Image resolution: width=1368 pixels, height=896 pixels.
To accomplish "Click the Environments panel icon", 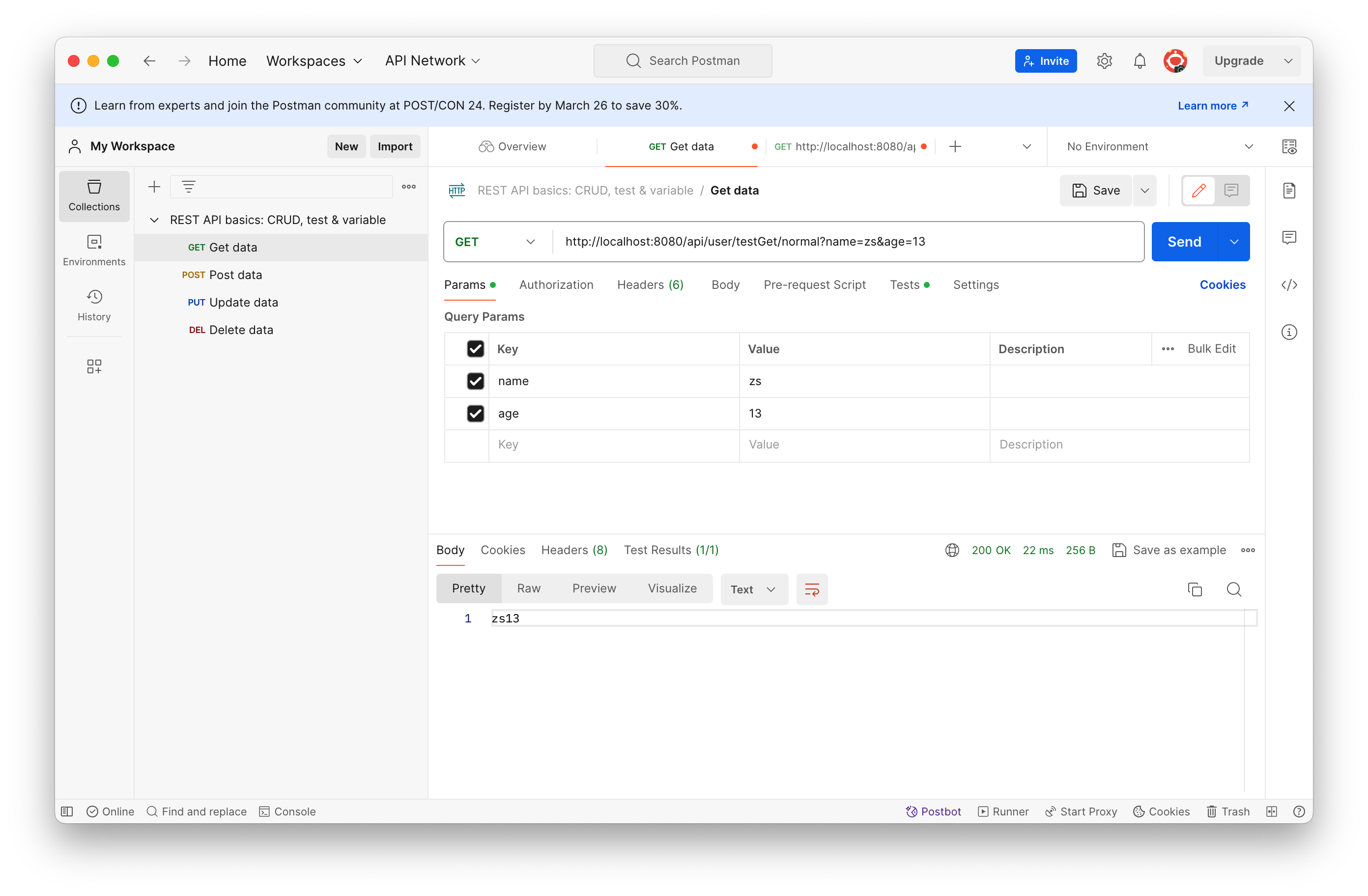I will [x=94, y=248].
